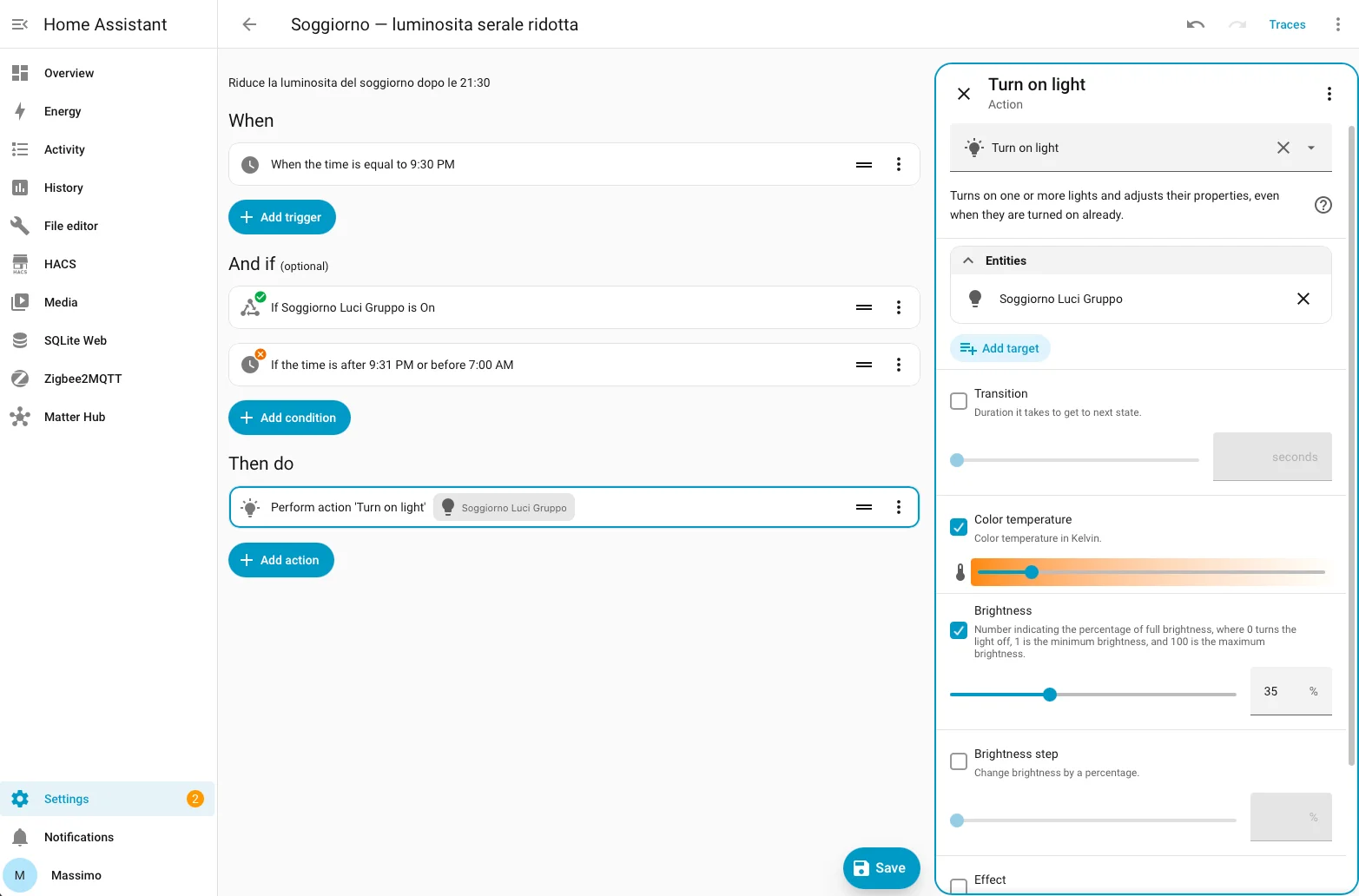Screen dimensions: 1359x896
Task: Open Overview dashboard in sidebar
Action: click(x=108, y=73)
